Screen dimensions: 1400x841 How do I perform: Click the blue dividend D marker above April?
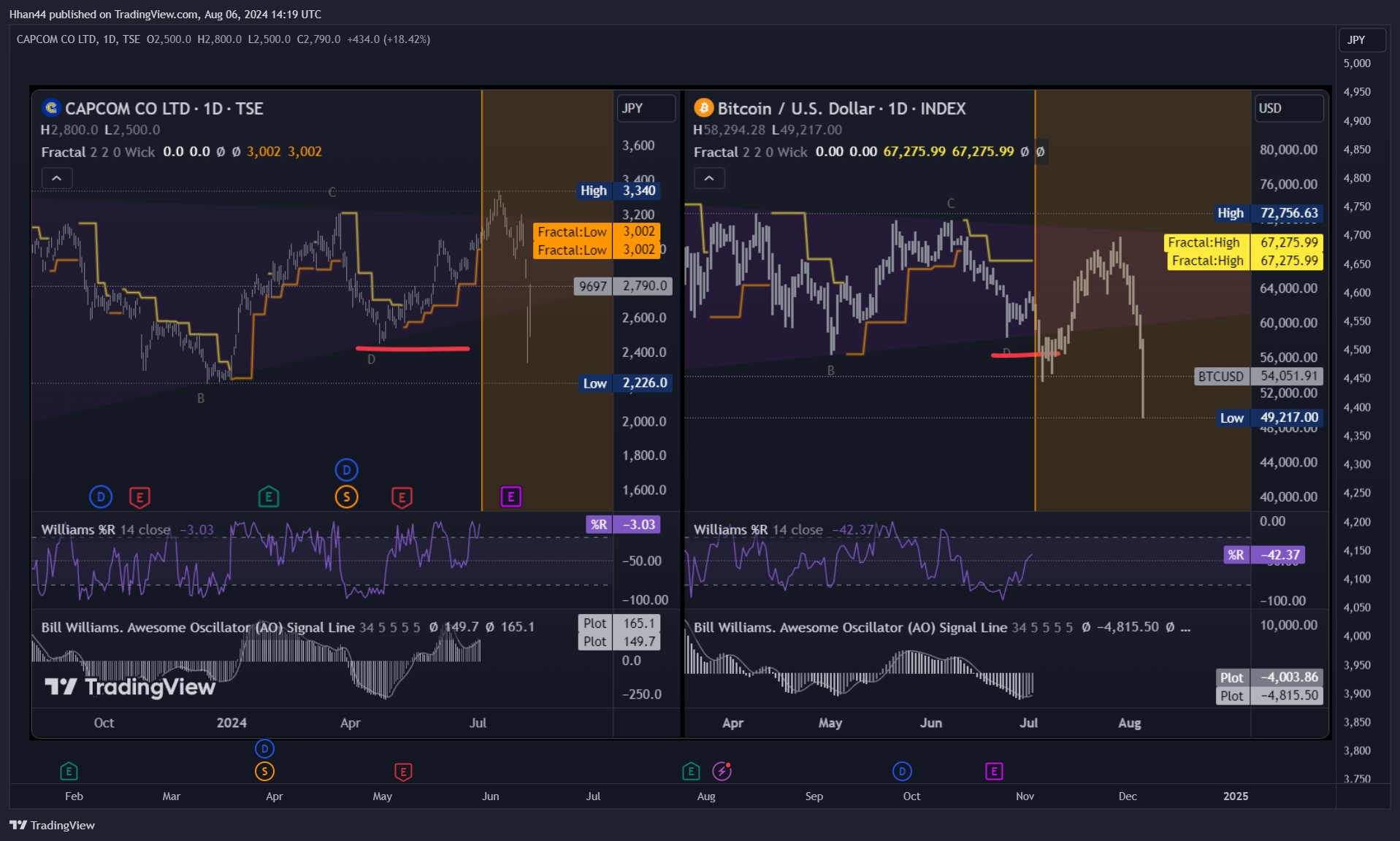pos(264,748)
